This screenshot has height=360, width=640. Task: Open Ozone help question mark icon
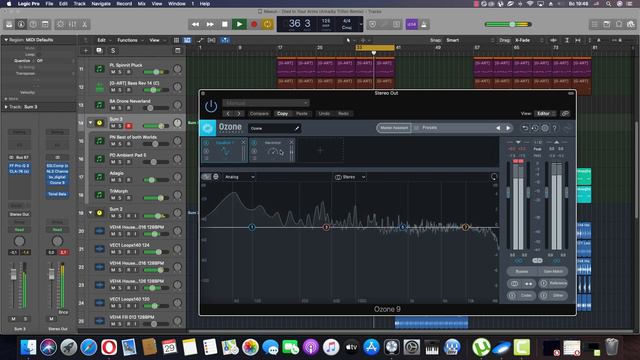click(555, 128)
